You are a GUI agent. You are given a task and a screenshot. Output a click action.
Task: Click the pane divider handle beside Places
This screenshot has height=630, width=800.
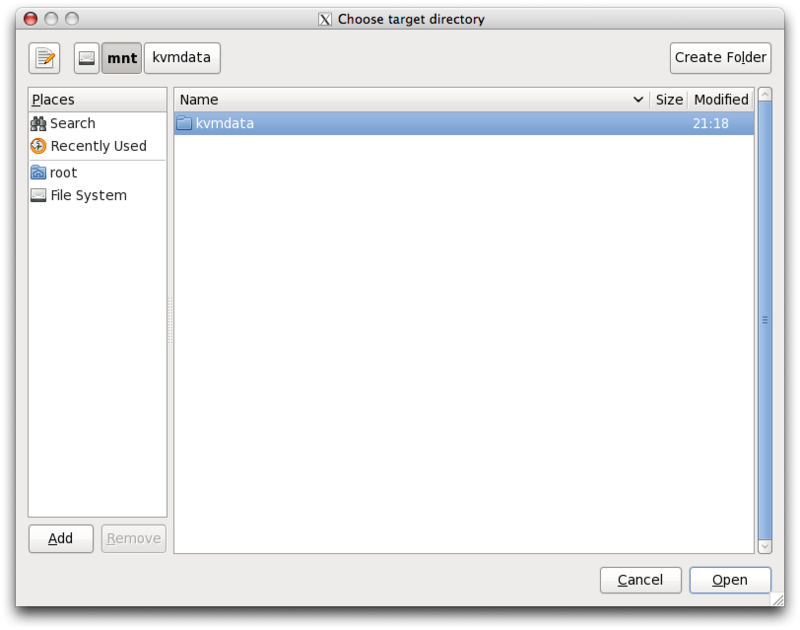[170, 320]
